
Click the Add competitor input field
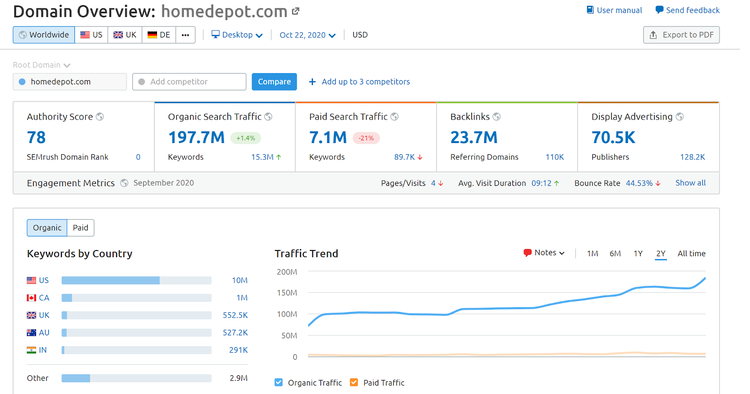pyautogui.click(x=189, y=82)
